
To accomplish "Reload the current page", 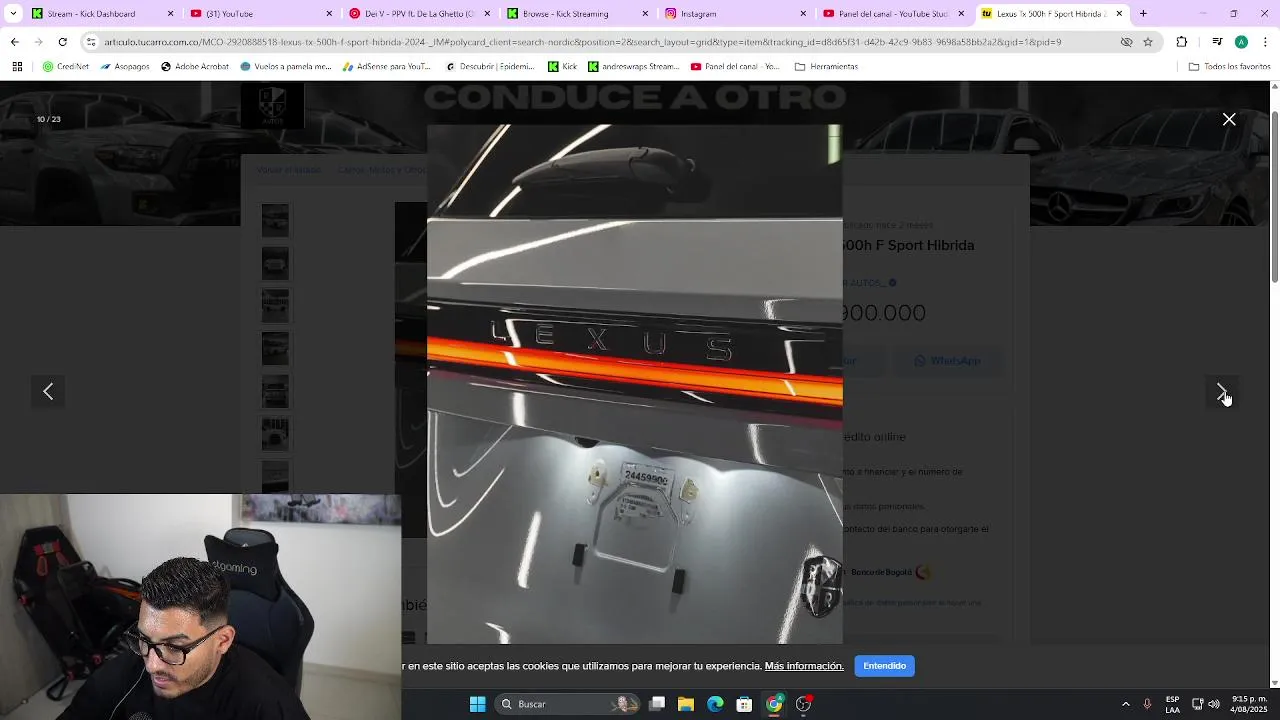I will [x=62, y=42].
